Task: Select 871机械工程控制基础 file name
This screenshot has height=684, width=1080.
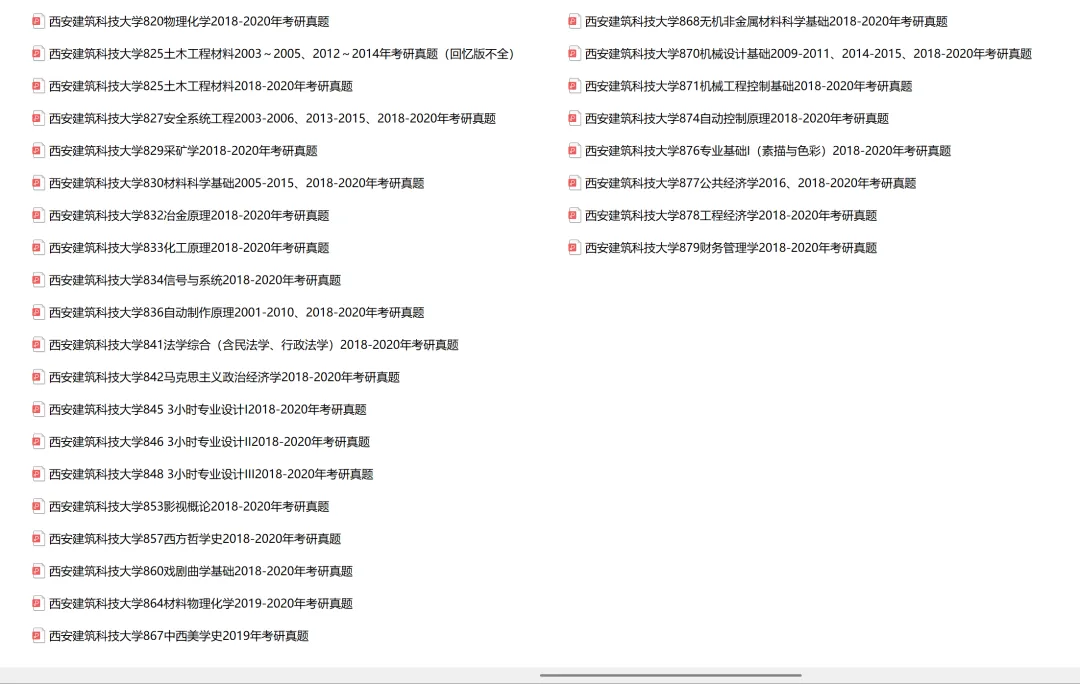Action: point(749,87)
